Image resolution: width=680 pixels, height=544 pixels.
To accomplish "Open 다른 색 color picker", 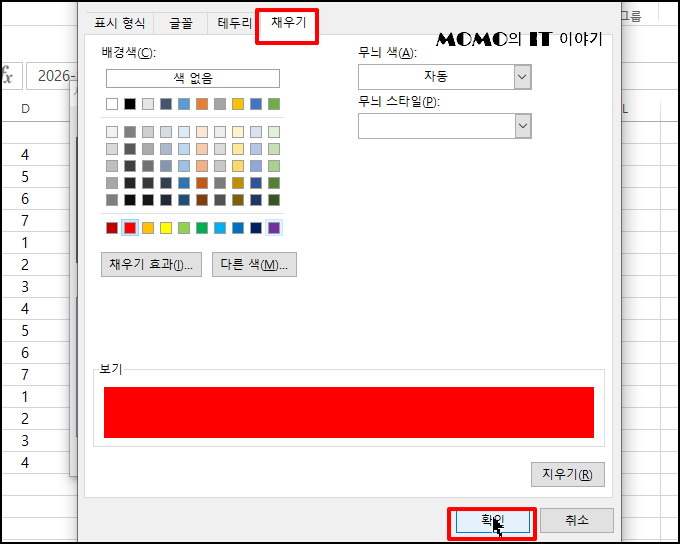I will (254, 265).
